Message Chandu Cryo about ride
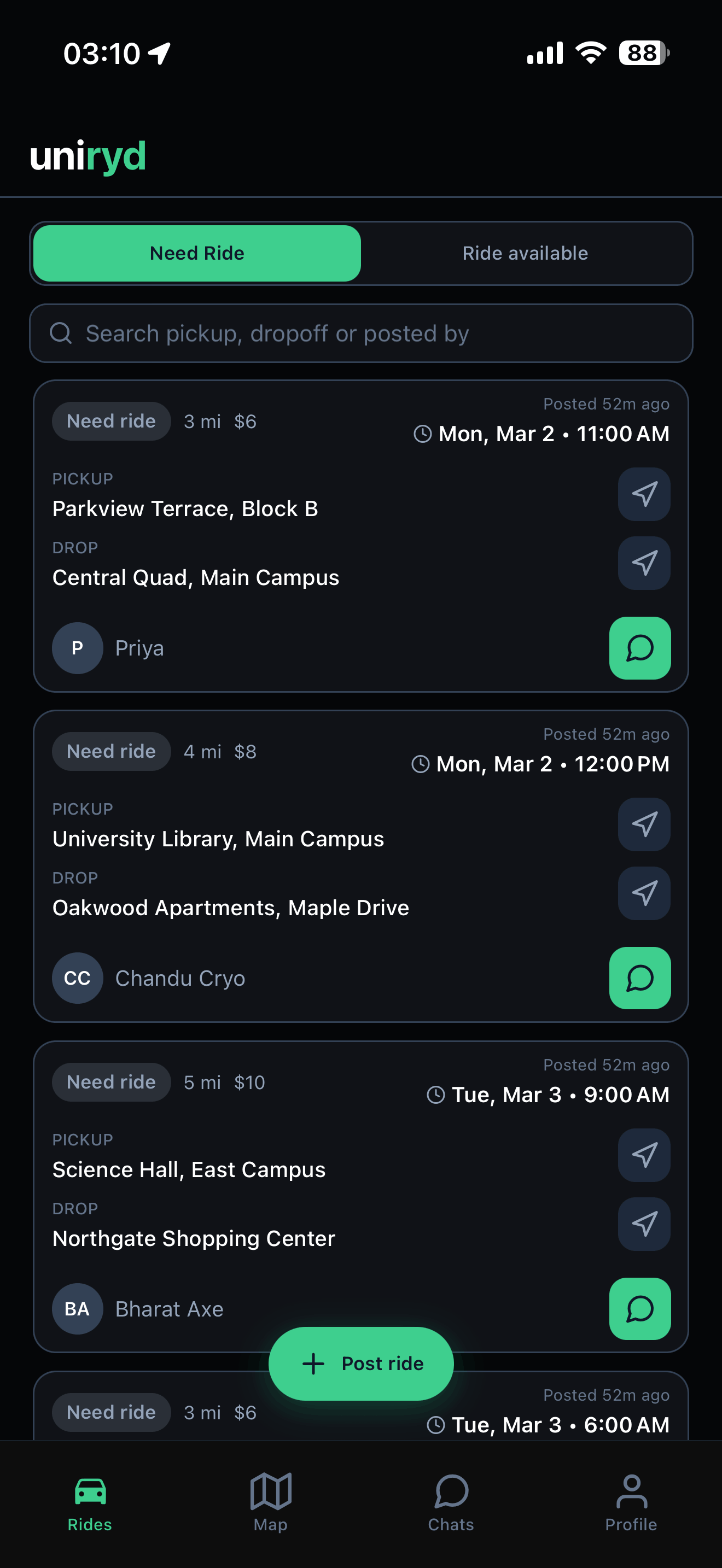This screenshot has width=722, height=1568. click(639, 978)
